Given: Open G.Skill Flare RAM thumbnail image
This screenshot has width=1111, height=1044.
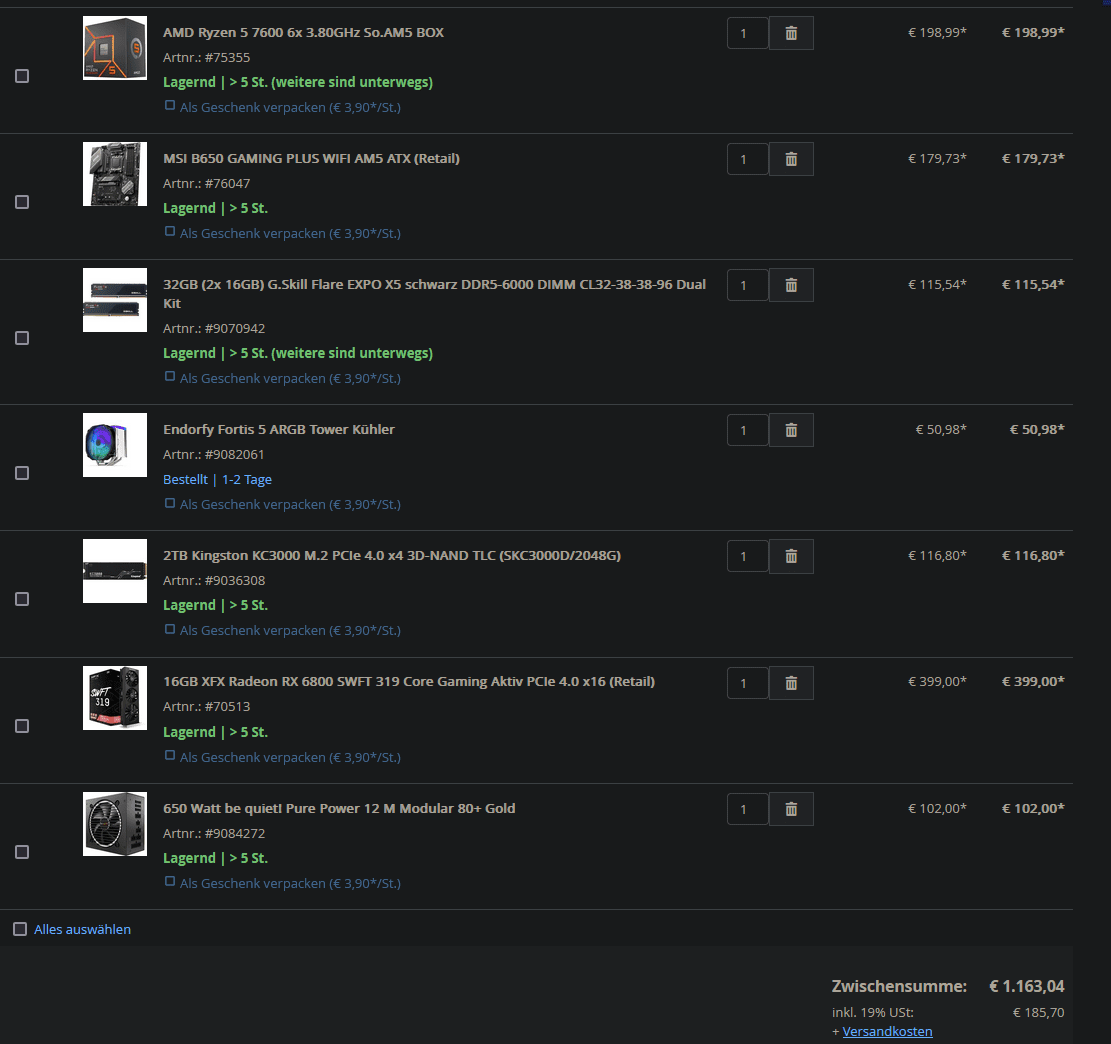Looking at the screenshot, I should [115, 300].
